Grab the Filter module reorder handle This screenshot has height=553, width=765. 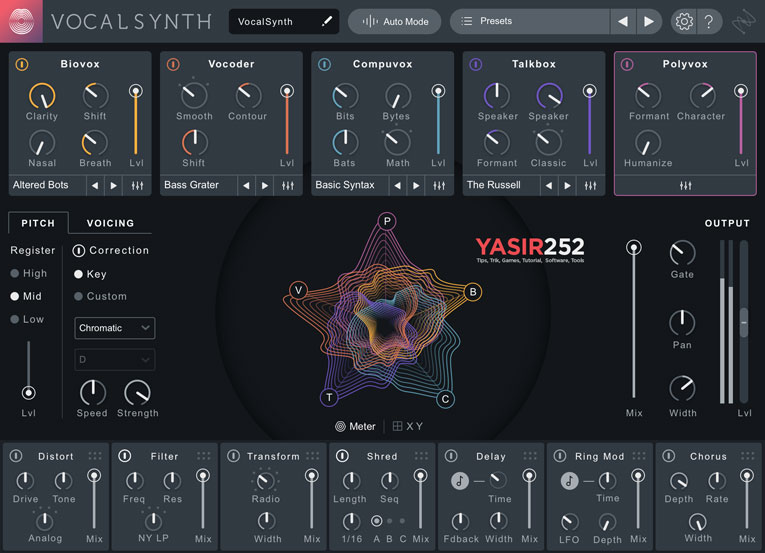coord(203,456)
